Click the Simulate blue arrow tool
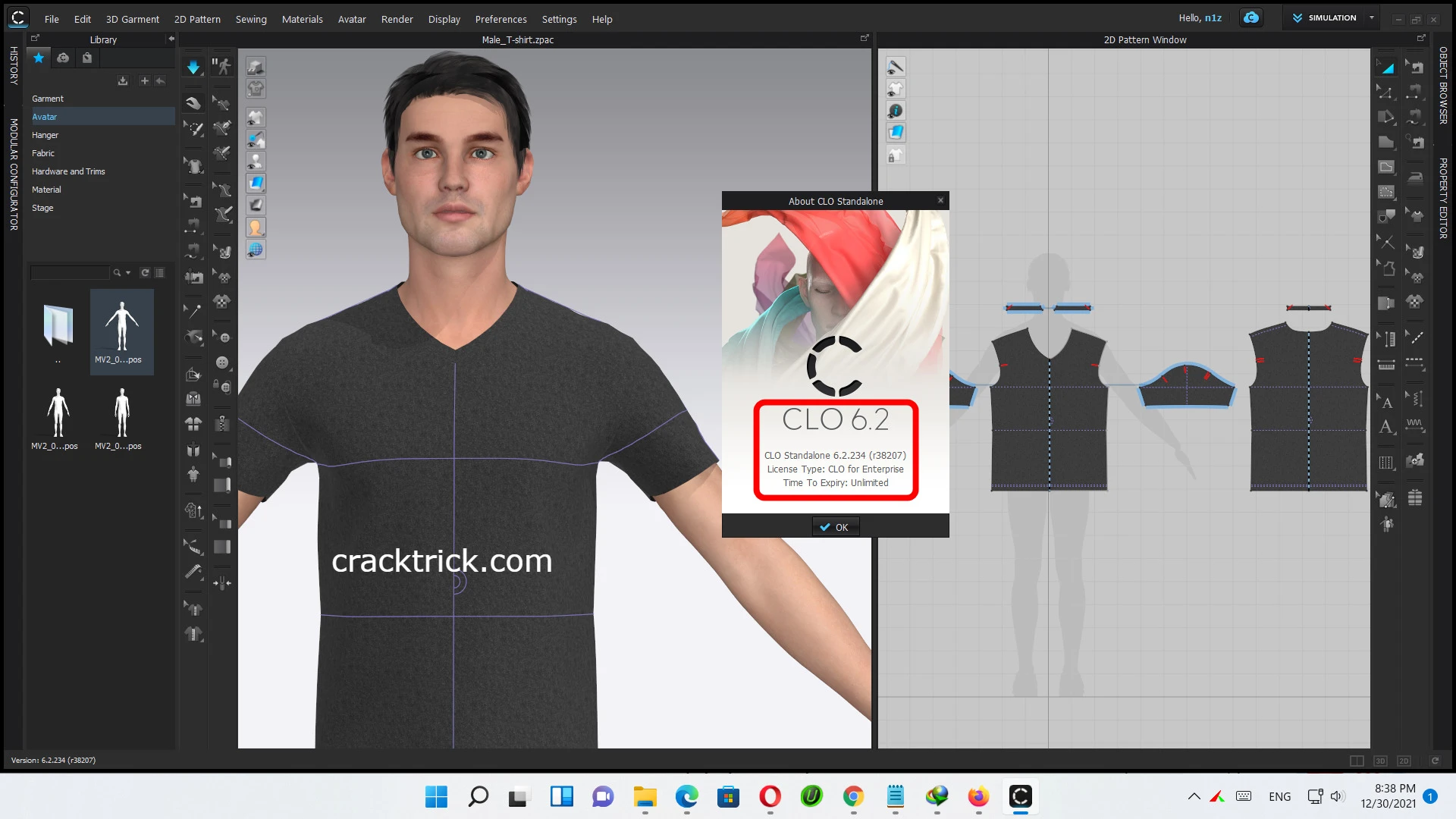Image resolution: width=1456 pixels, height=819 pixels. pyautogui.click(x=193, y=67)
